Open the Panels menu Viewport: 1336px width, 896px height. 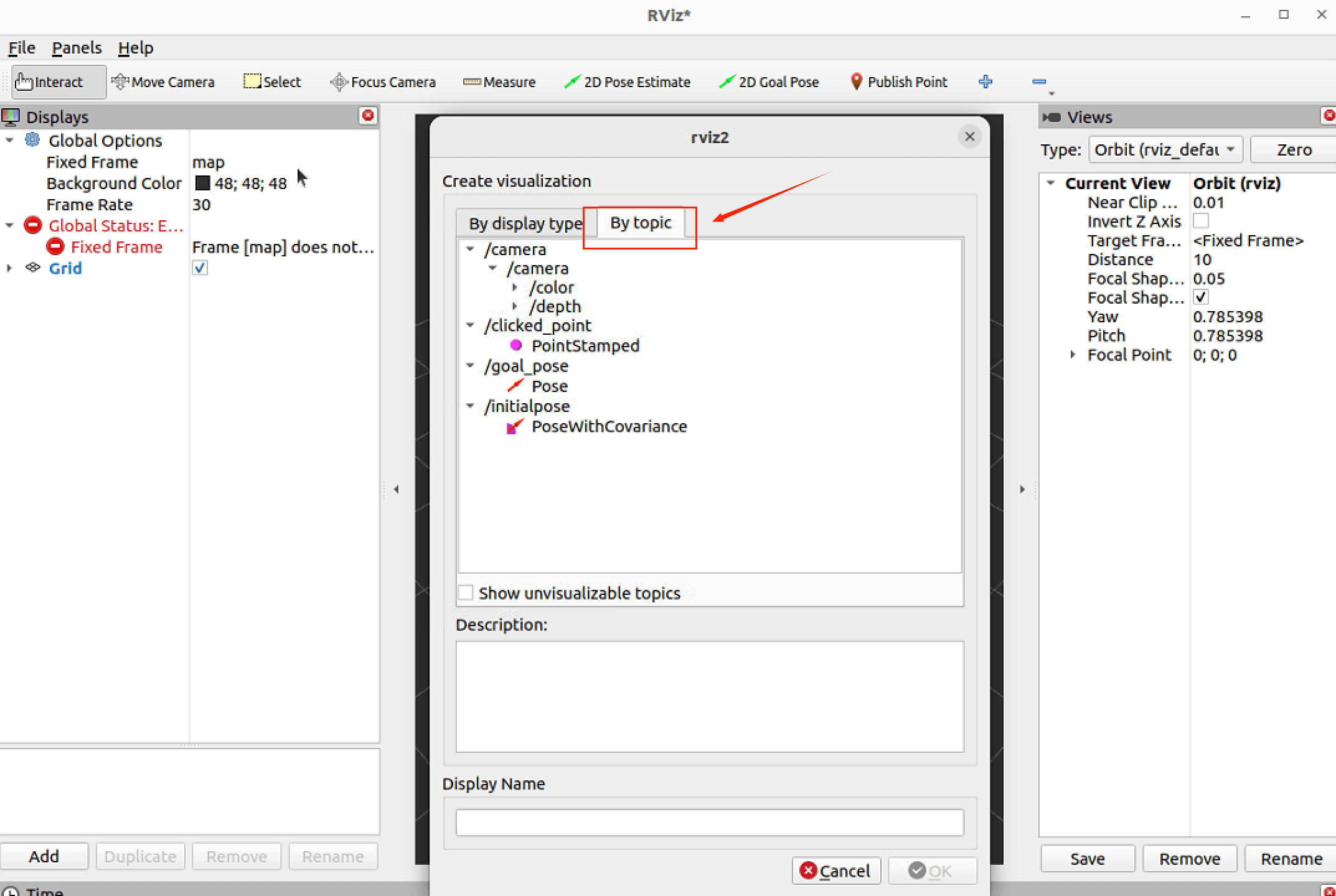(x=76, y=48)
